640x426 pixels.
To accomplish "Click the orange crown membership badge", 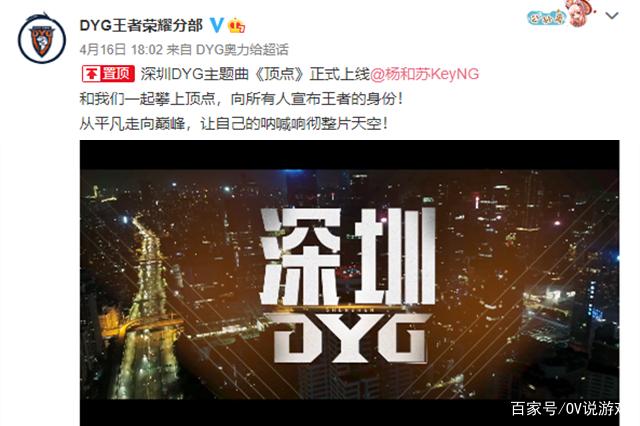I will (x=237, y=26).
